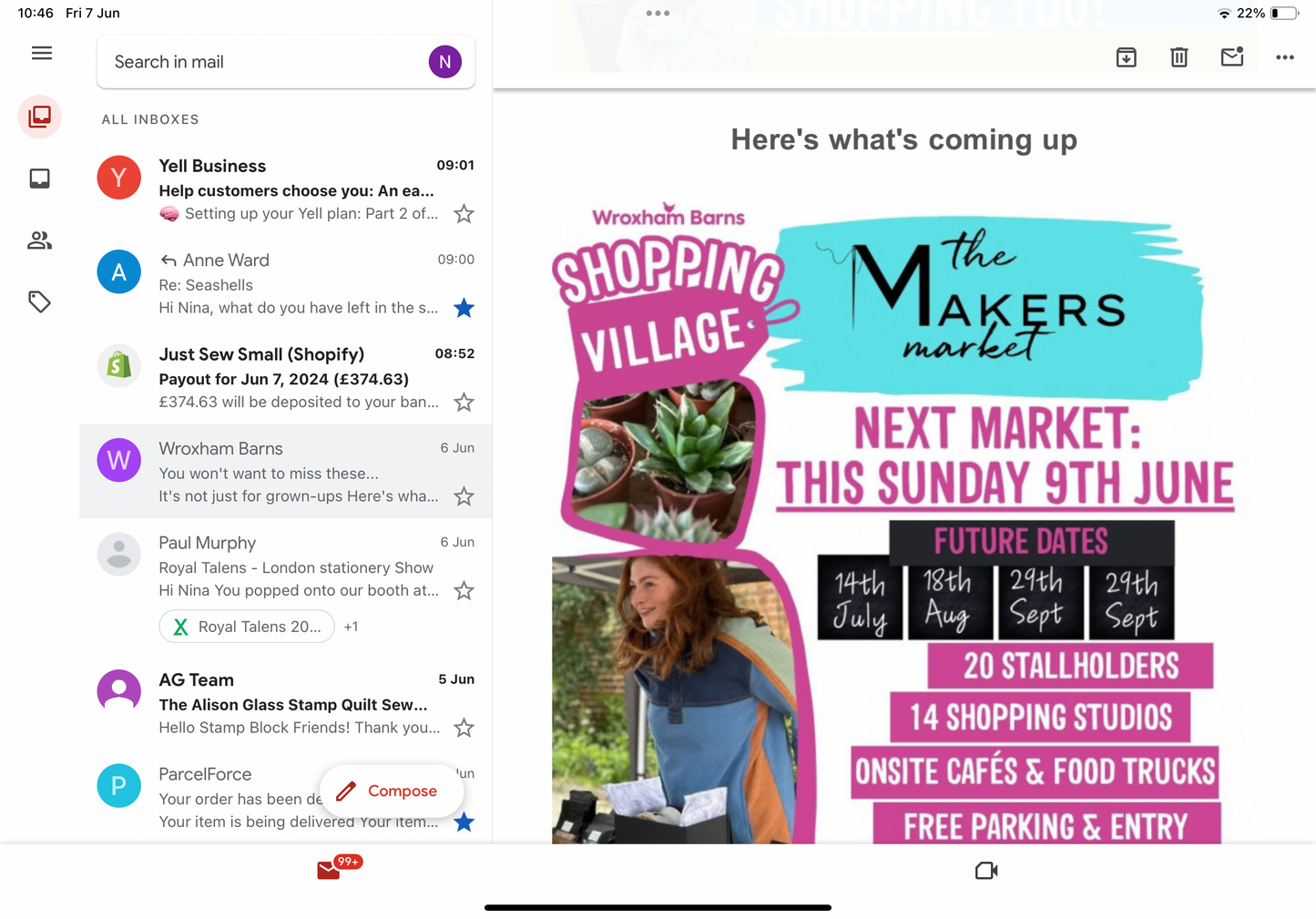Switch to the Meet video tab

point(986,871)
